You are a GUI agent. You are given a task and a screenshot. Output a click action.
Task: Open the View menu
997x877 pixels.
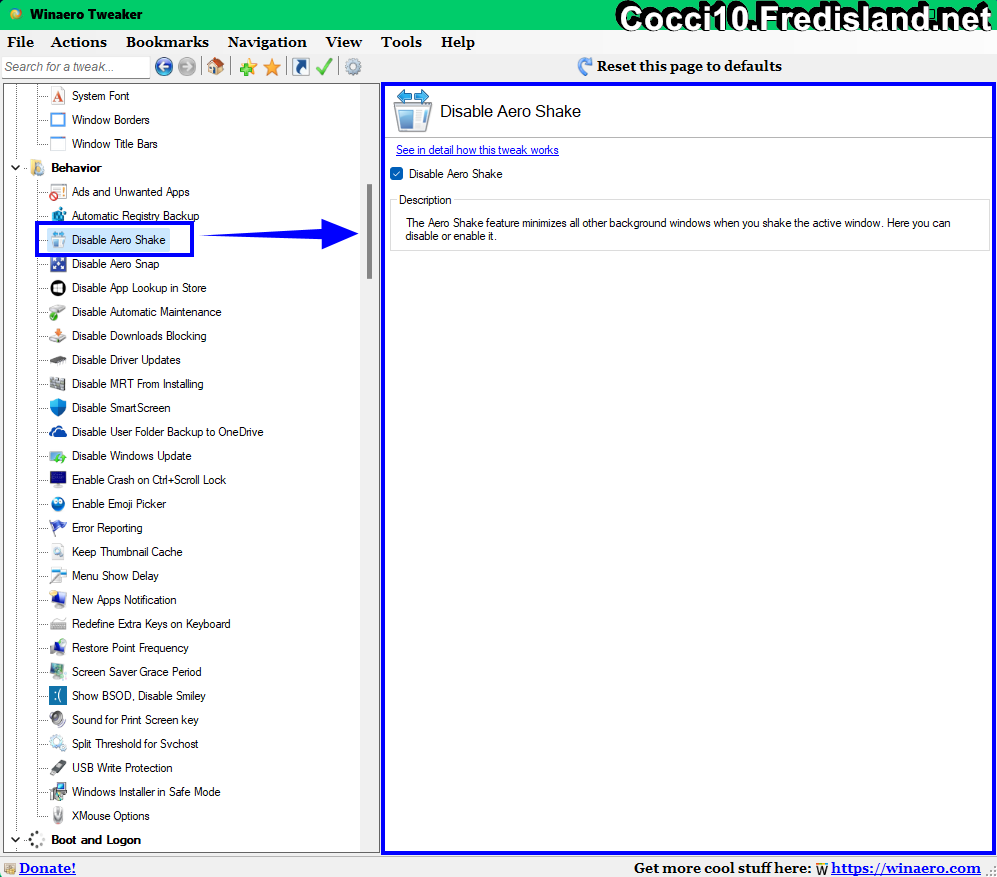click(344, 42)
